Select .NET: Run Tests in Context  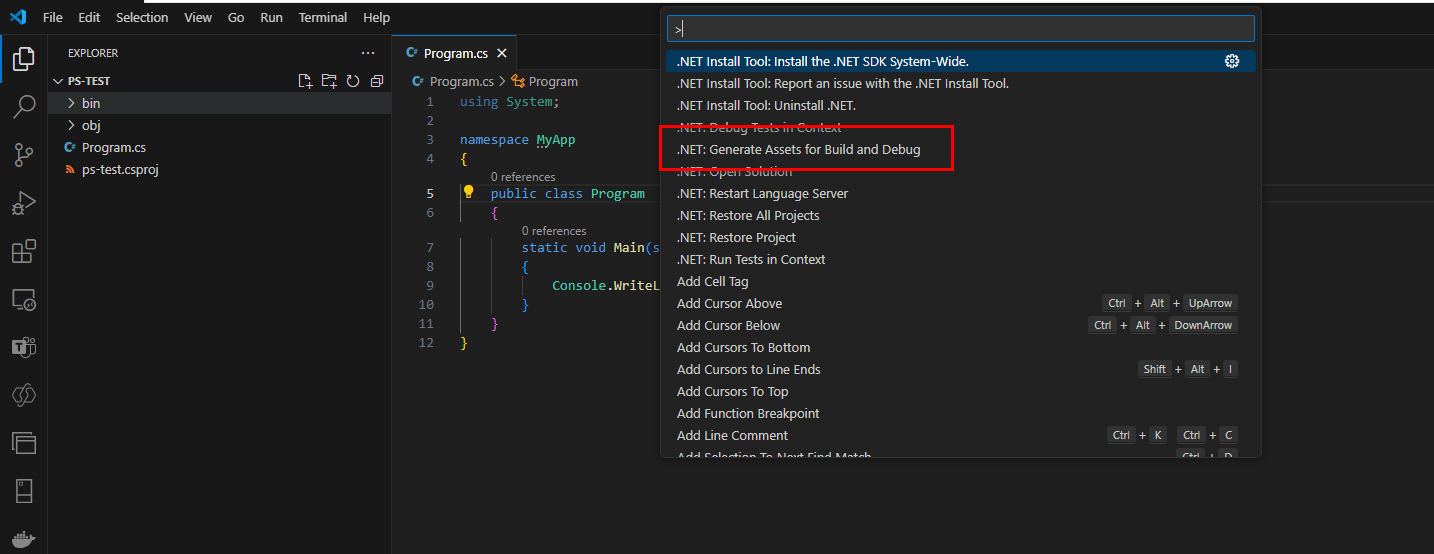pos(960,259)
